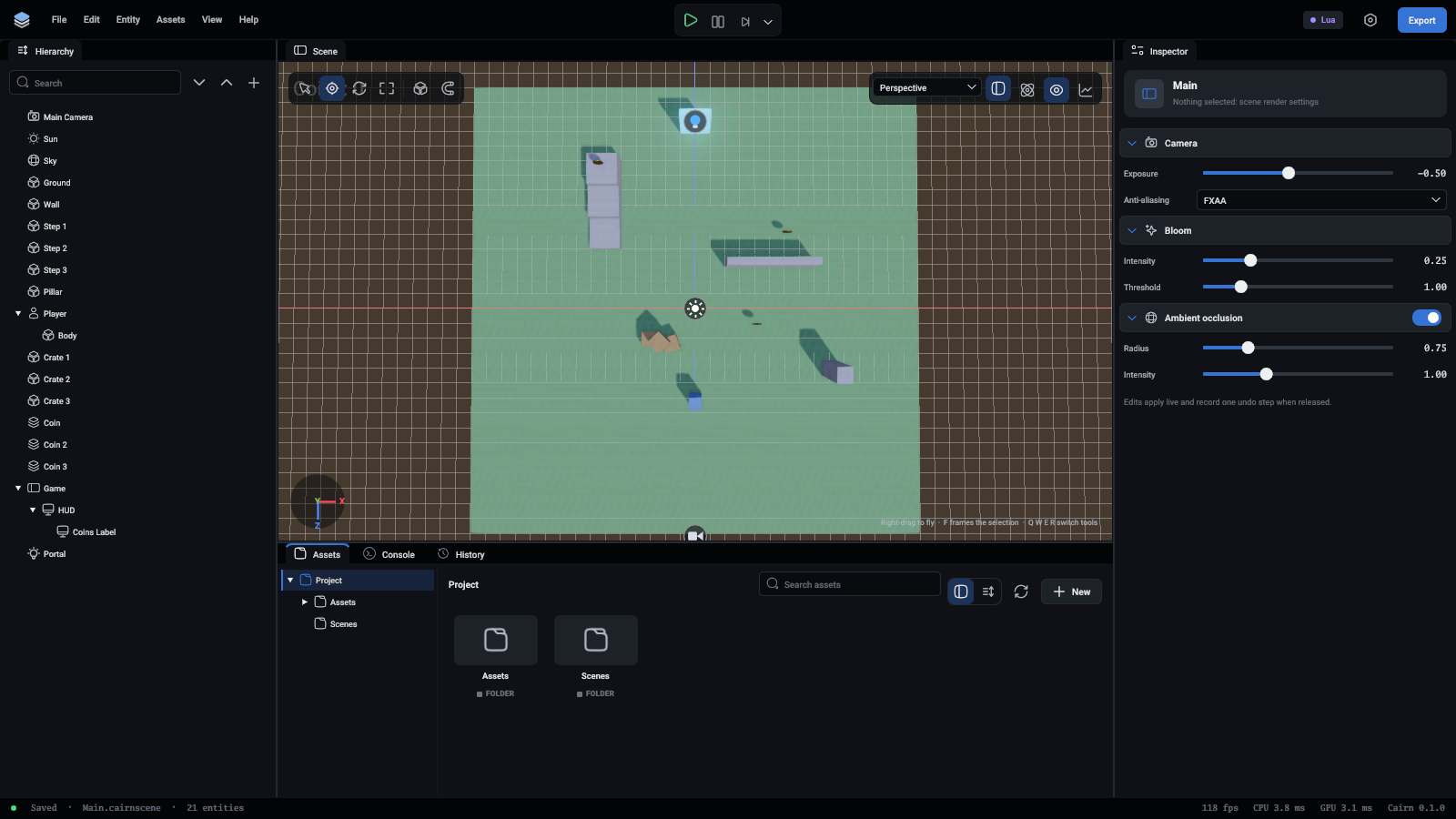The image size is (1456, 819).
Task: Adjust the Exposure slider
Action: tap(1298, 173)
